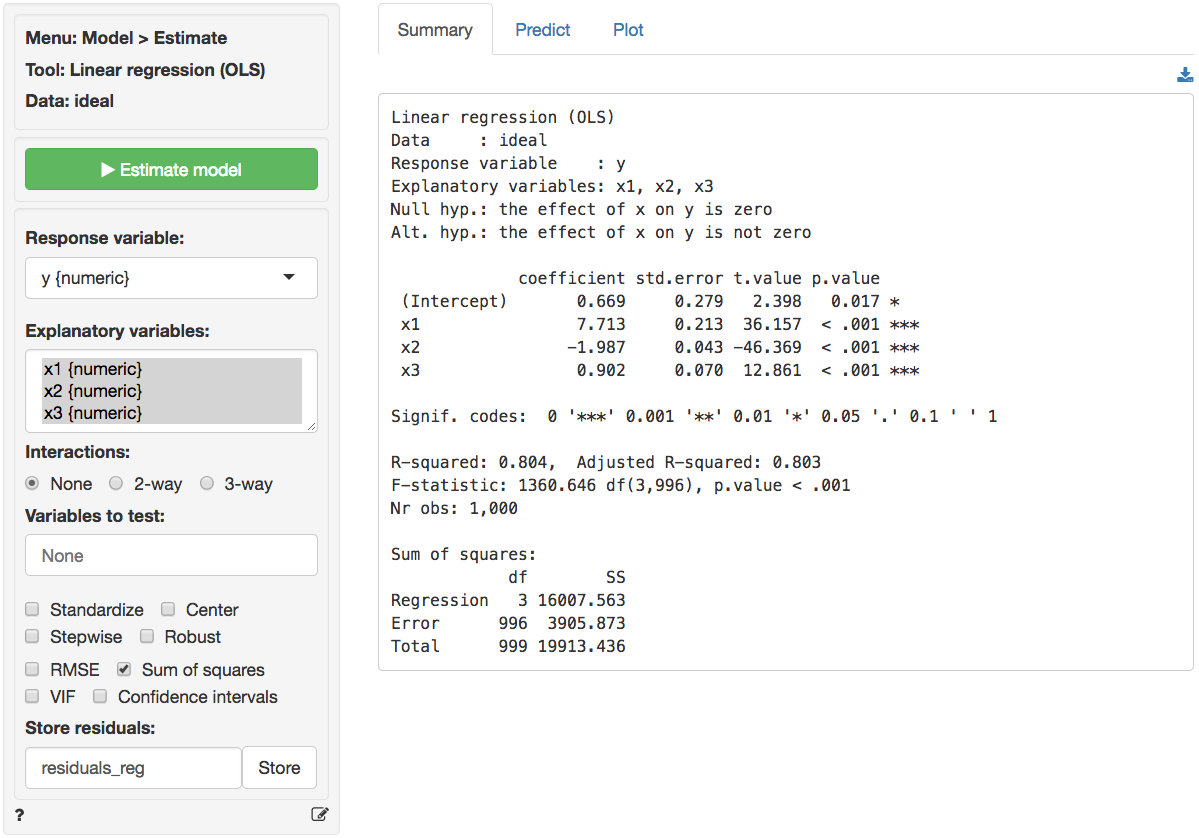This screenshot has width=1199, height=838.
Task: Click the download icon above the output
Action: coord(1185,75)
